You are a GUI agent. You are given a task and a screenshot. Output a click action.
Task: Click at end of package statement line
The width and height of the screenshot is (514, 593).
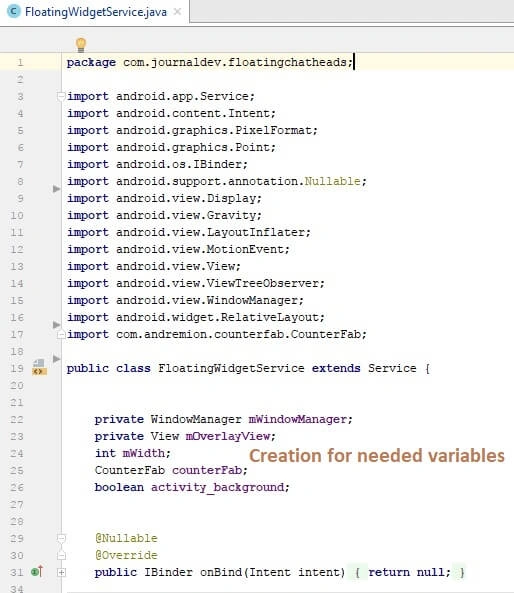pos(354,62)
